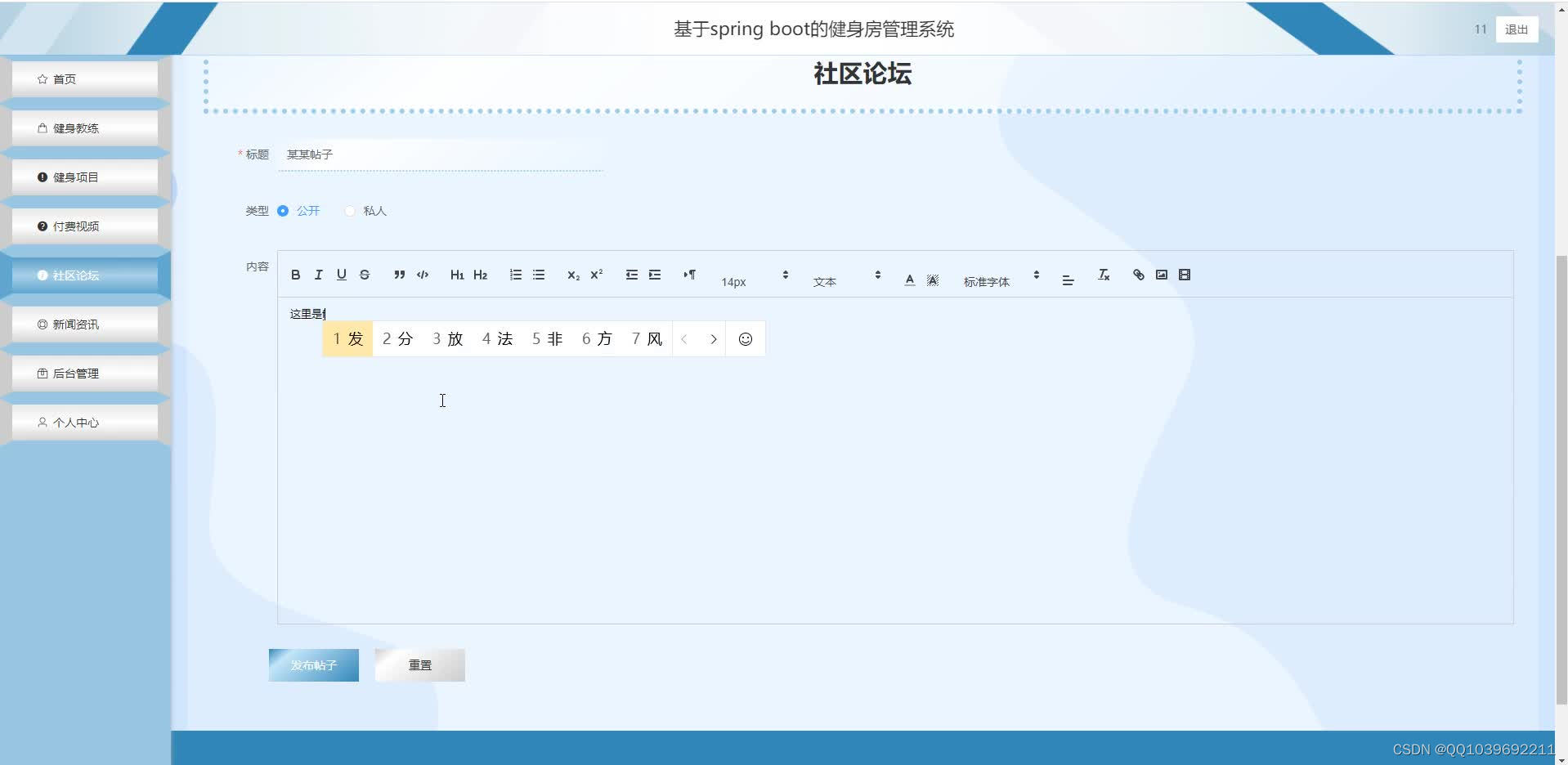Open 付费视频 in the sidebar

pos(85,226)
